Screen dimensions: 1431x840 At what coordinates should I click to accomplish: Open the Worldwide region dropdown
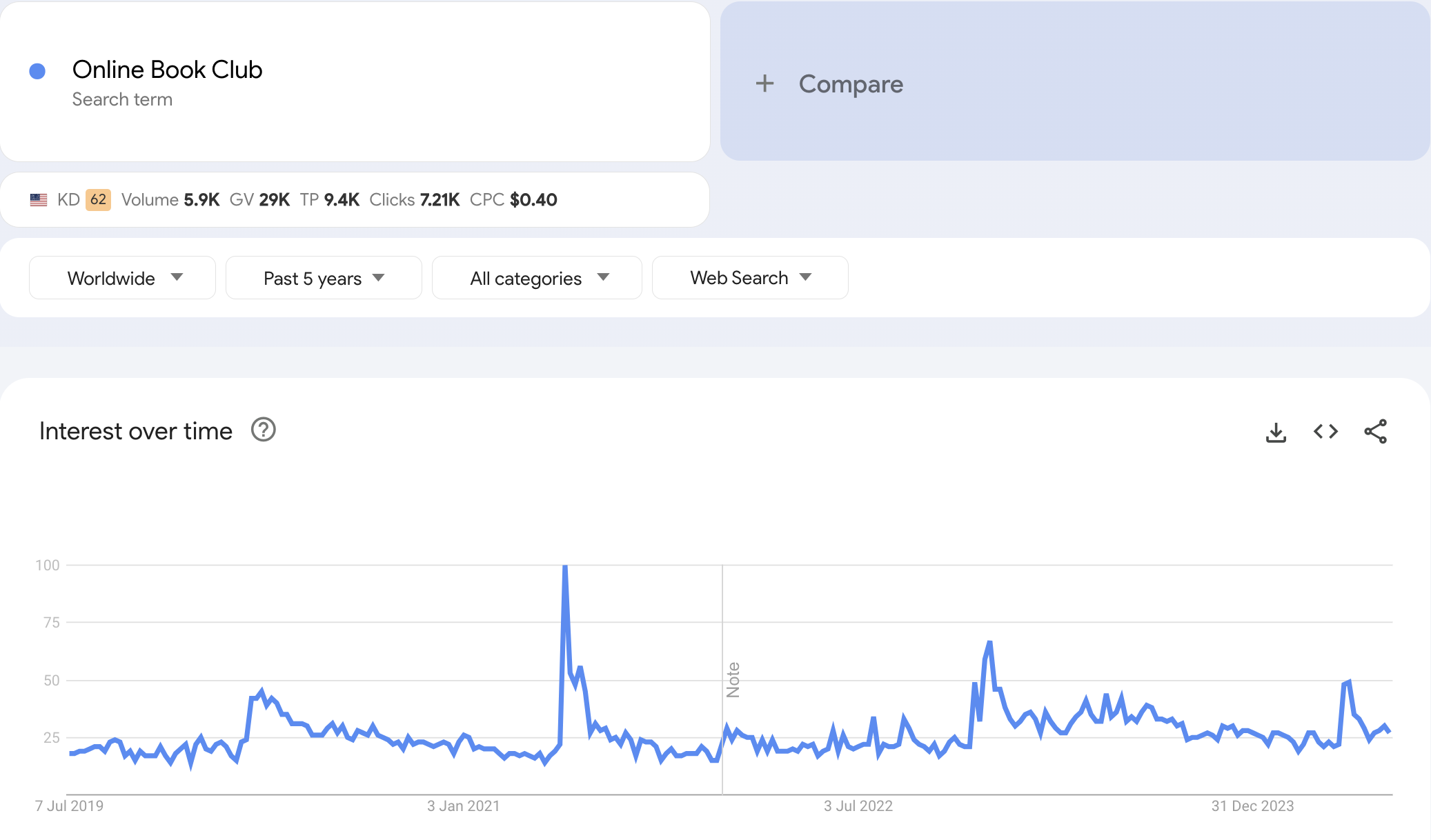coord(122,278)
